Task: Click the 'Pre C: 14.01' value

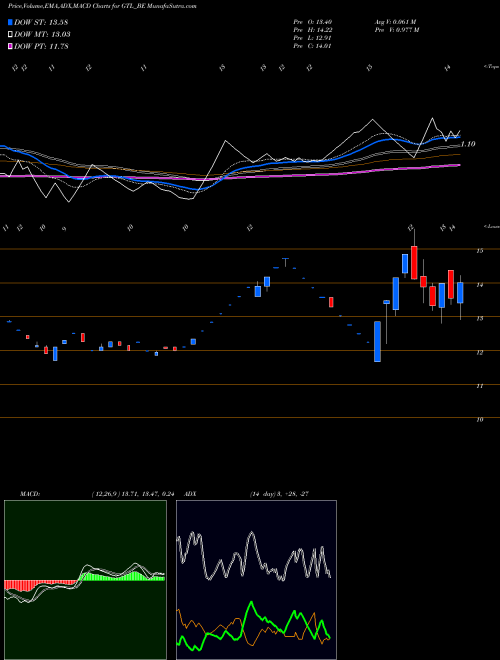Action: pos(313,46)
